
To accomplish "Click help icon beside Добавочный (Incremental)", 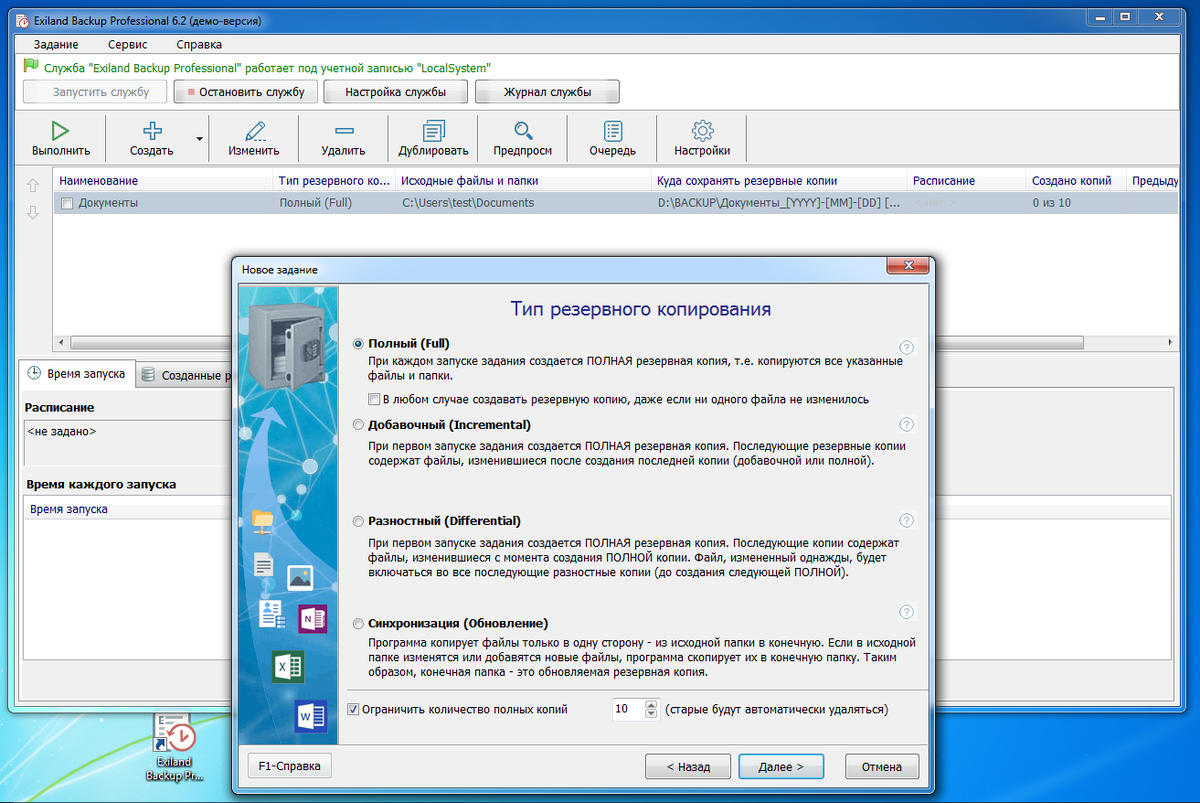I will (906, 425).
